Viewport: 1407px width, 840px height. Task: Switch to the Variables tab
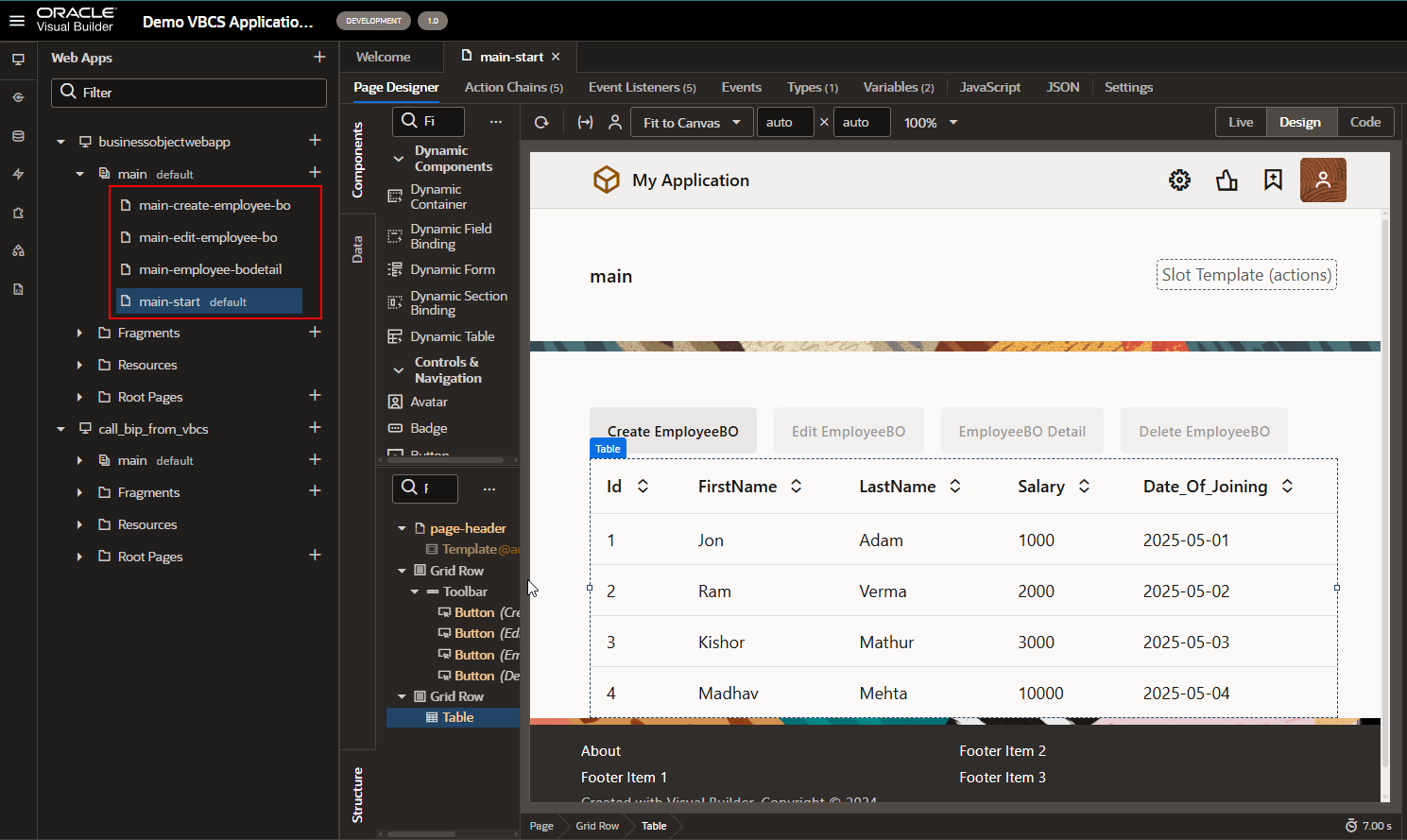pyautogui.click(x=898, y=87)
